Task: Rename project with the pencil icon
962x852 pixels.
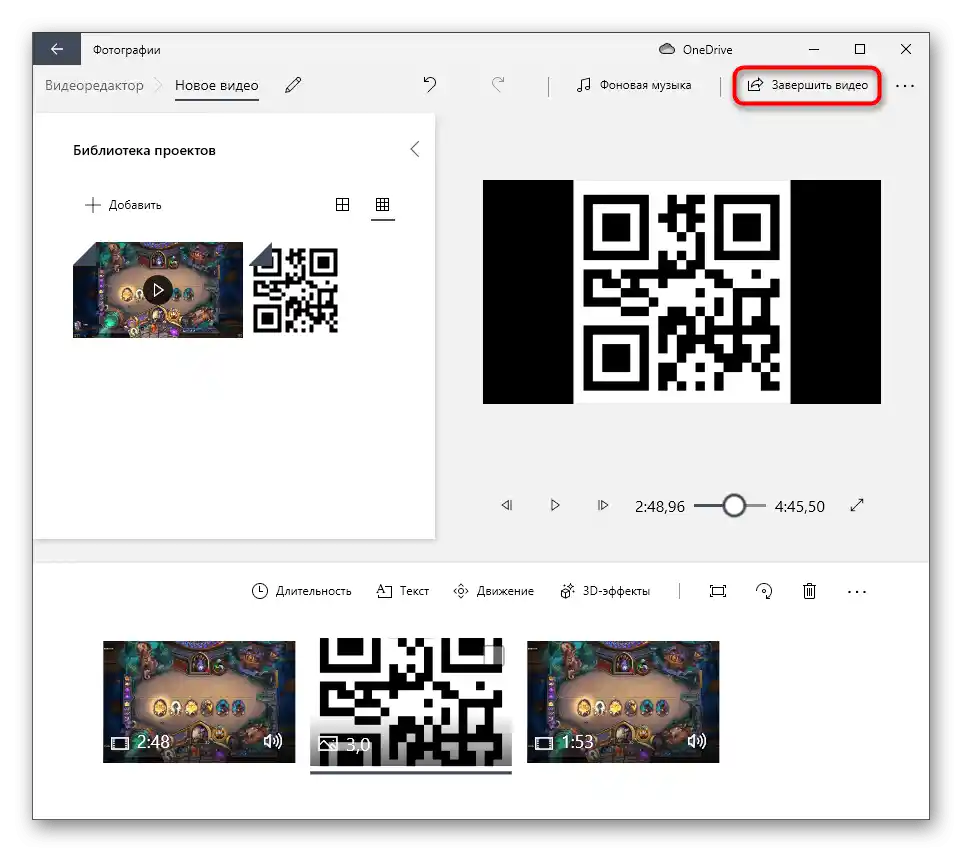Action: [293, 85]
